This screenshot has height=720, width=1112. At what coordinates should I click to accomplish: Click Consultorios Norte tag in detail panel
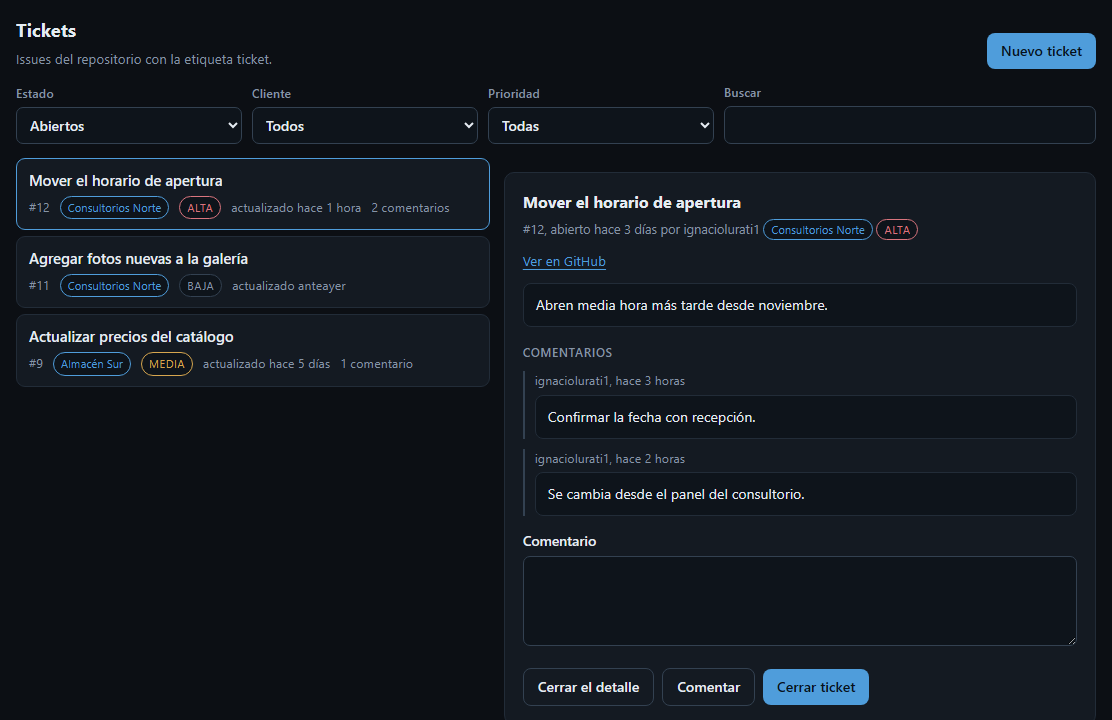[818, 230]
